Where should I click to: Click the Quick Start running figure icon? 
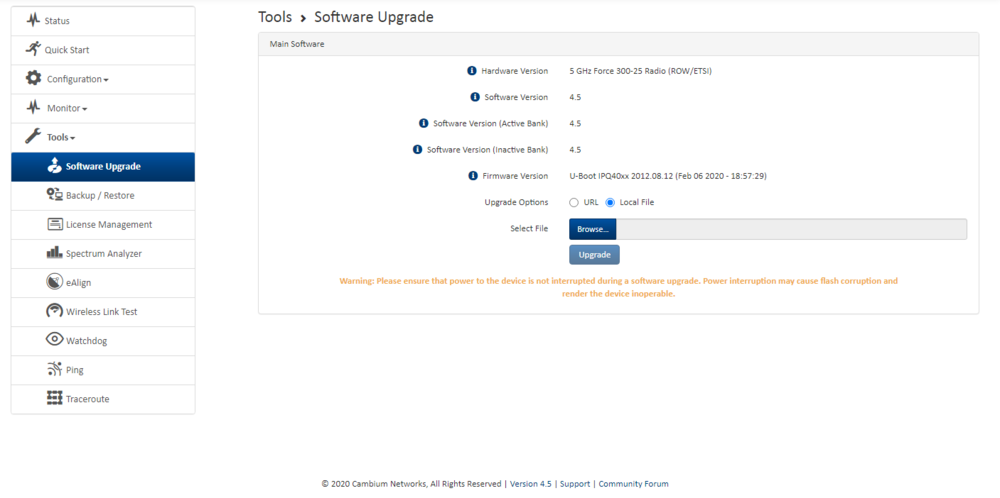click(33, 50)
